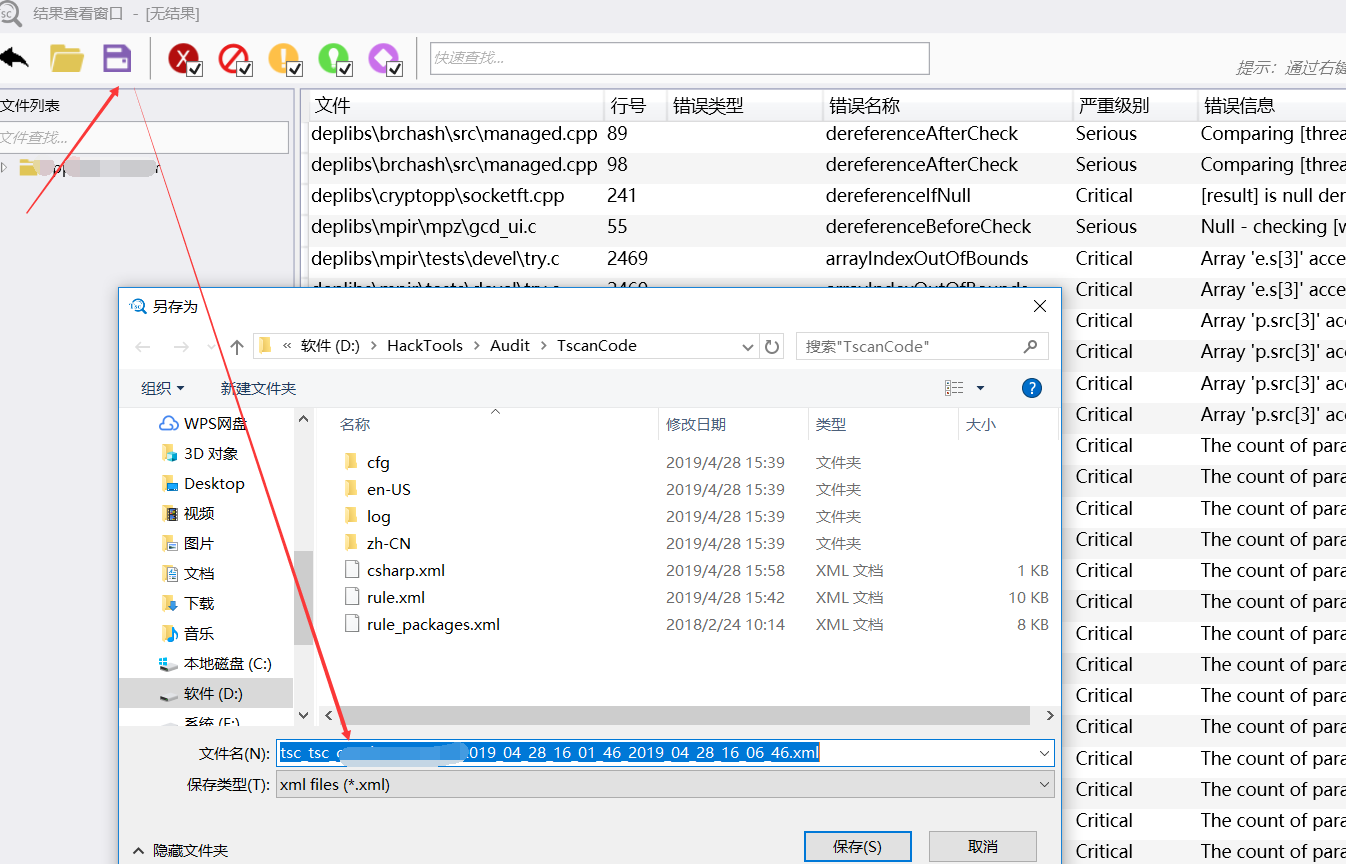The image size is (1346, 864).
Task: Open a results file using the folder icon
Action: coord(67,58)
